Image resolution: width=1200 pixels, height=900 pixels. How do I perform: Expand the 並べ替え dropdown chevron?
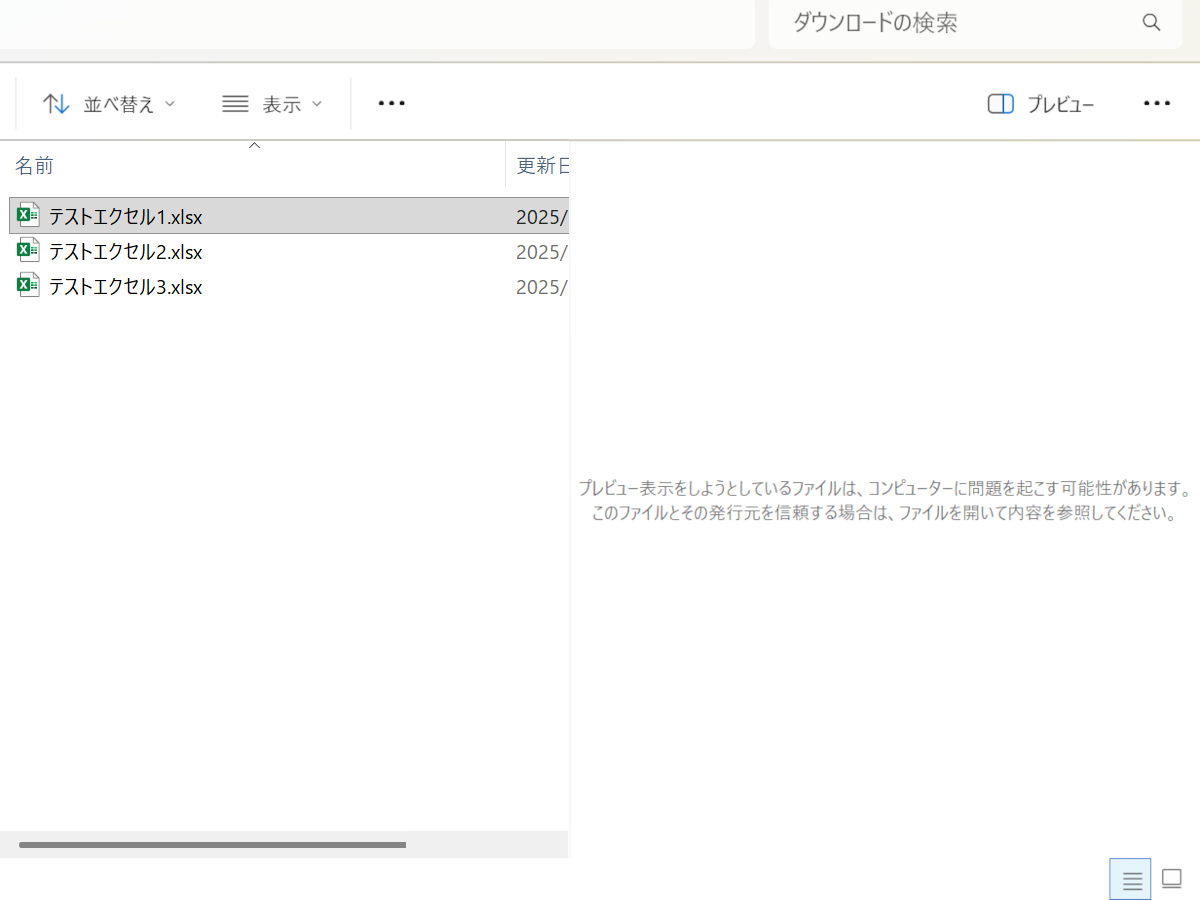169,103
